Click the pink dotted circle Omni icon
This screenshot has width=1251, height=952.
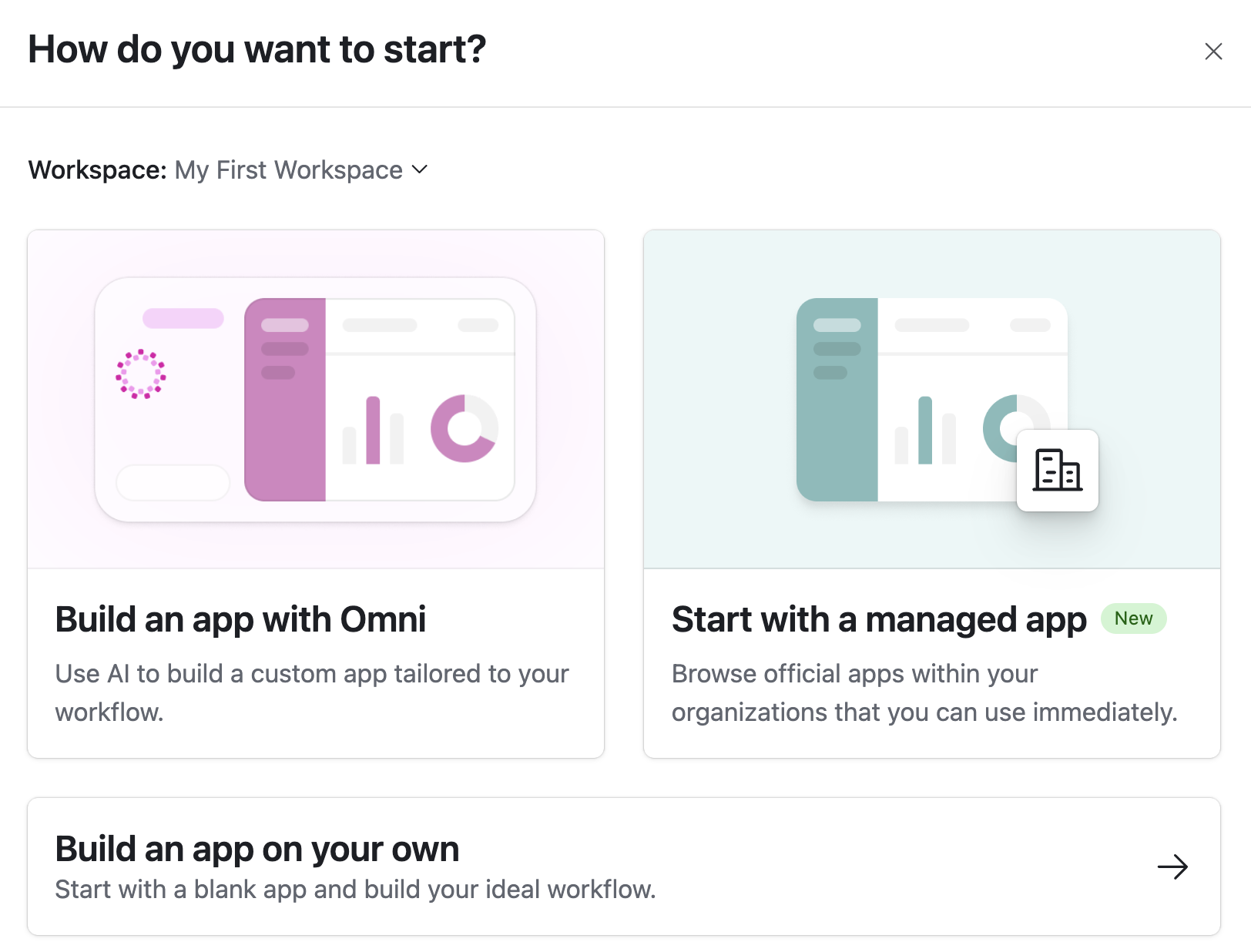[x=141, y=374]
